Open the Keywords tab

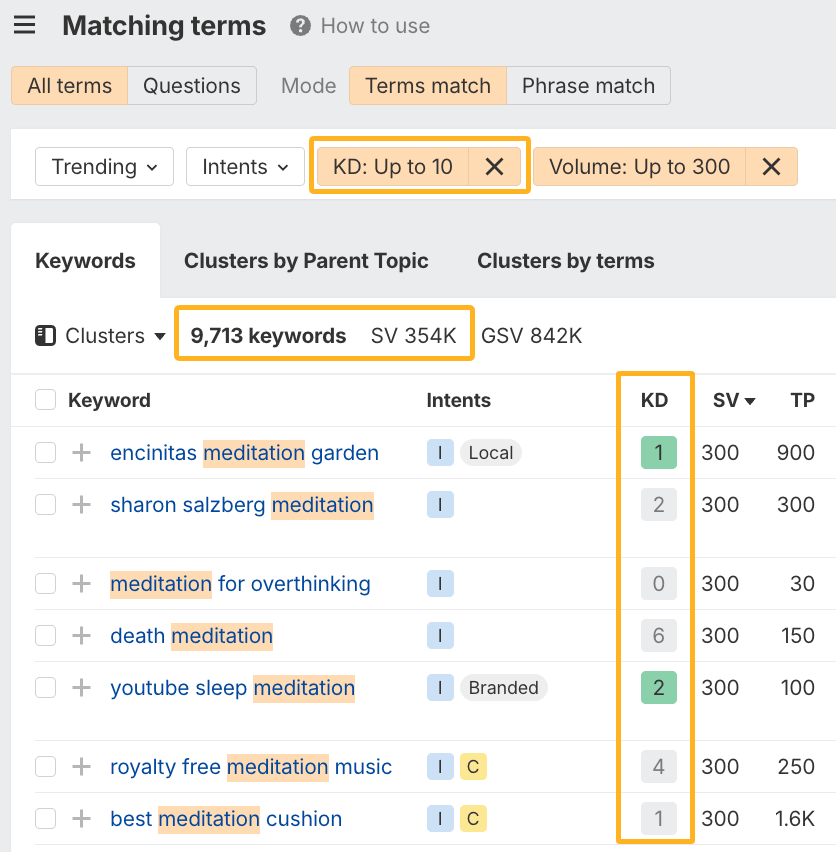(85, 261)
